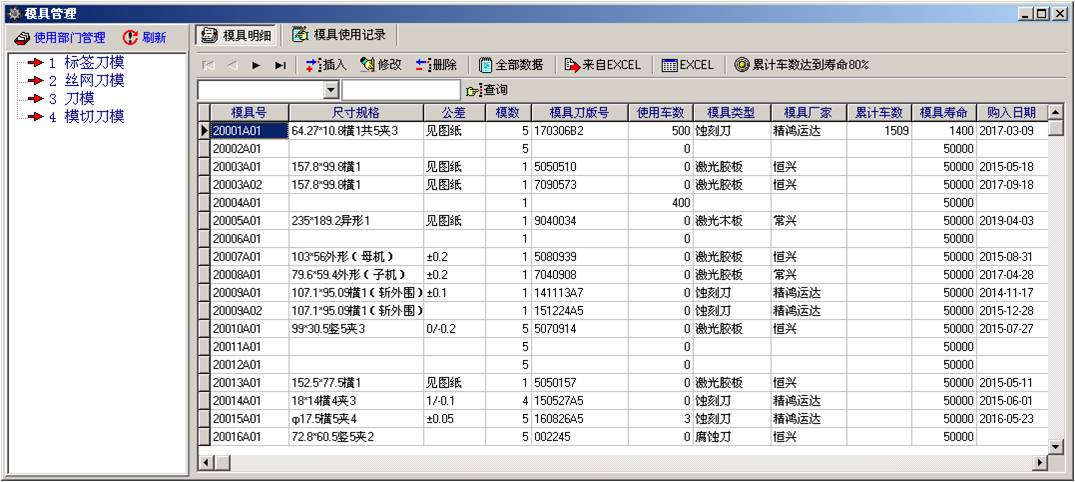Screen dimensions: 1075x482
Task: Click horizontal scrollbar right arrow
Action: tap(1041, 463)
